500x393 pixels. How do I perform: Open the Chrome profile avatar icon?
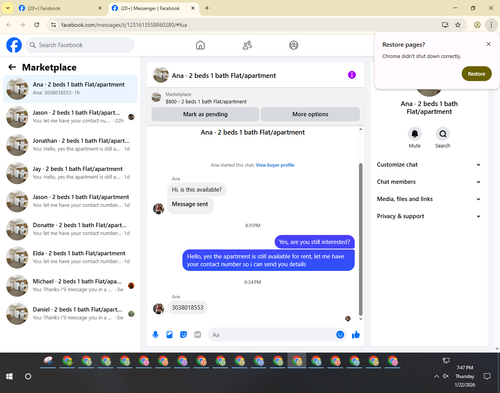(x=477, y=25)
